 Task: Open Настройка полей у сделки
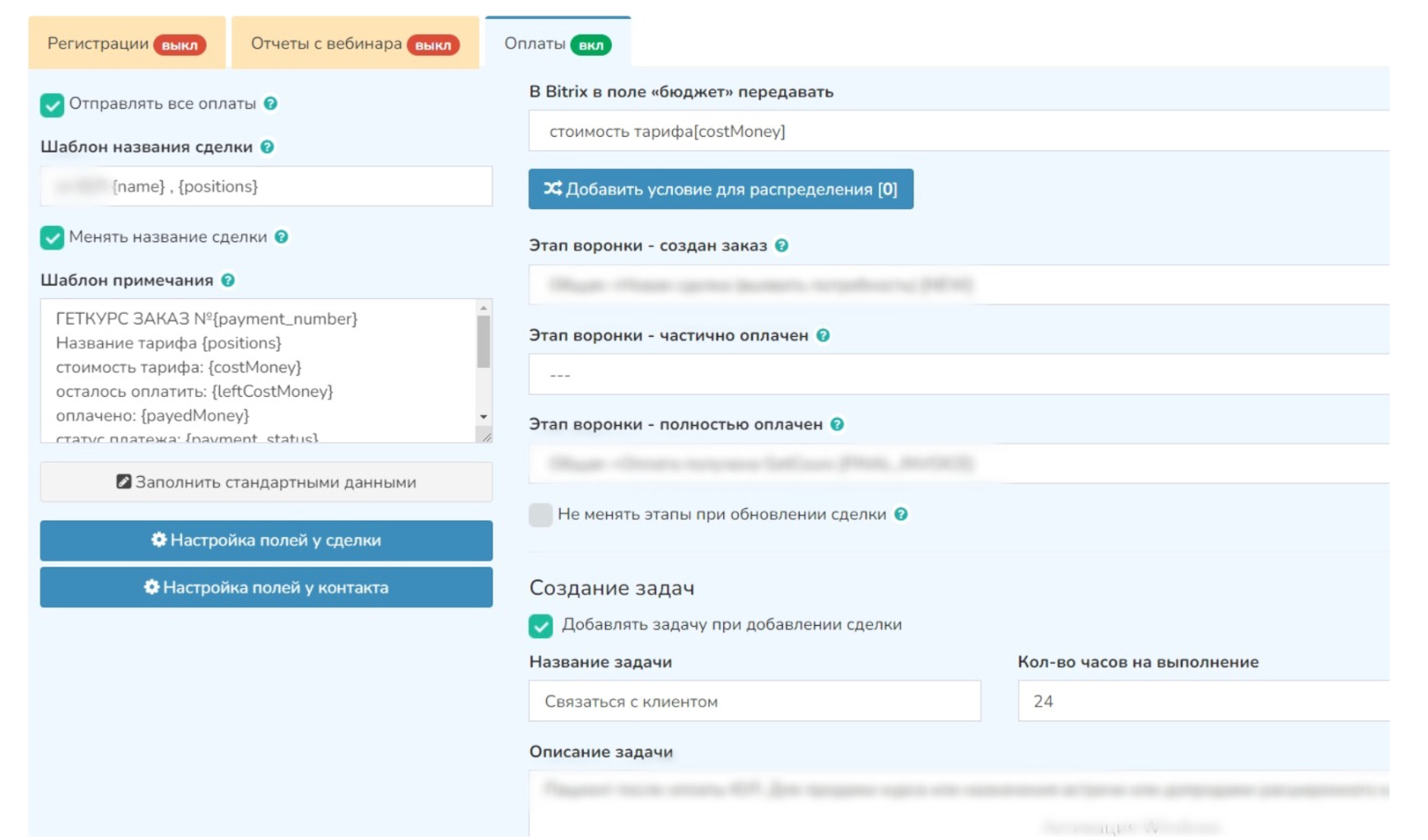click(x=266, y=541)
